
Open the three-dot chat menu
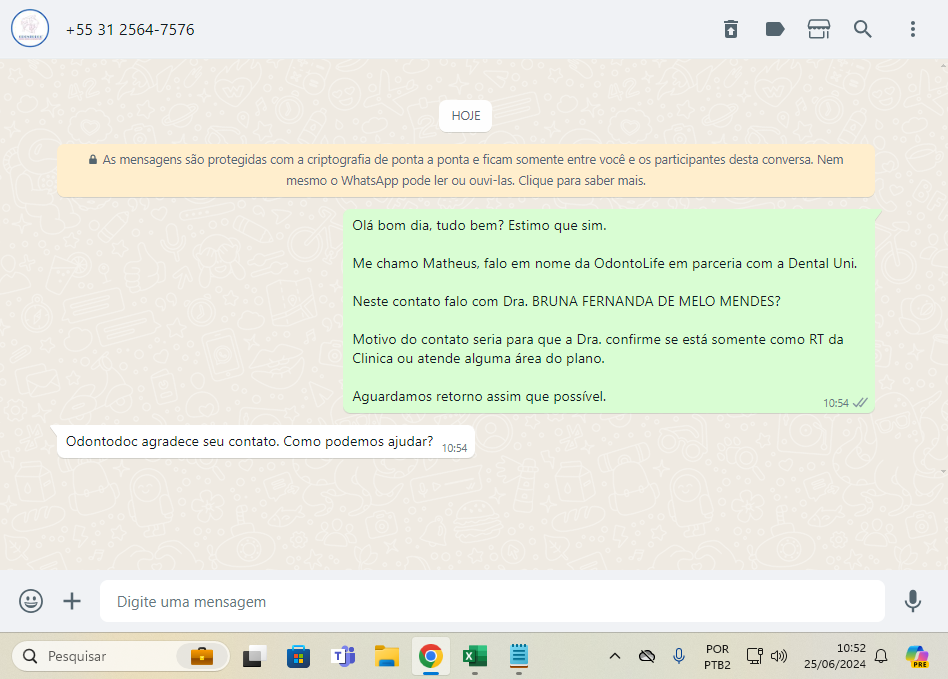[x=912, y=29]
